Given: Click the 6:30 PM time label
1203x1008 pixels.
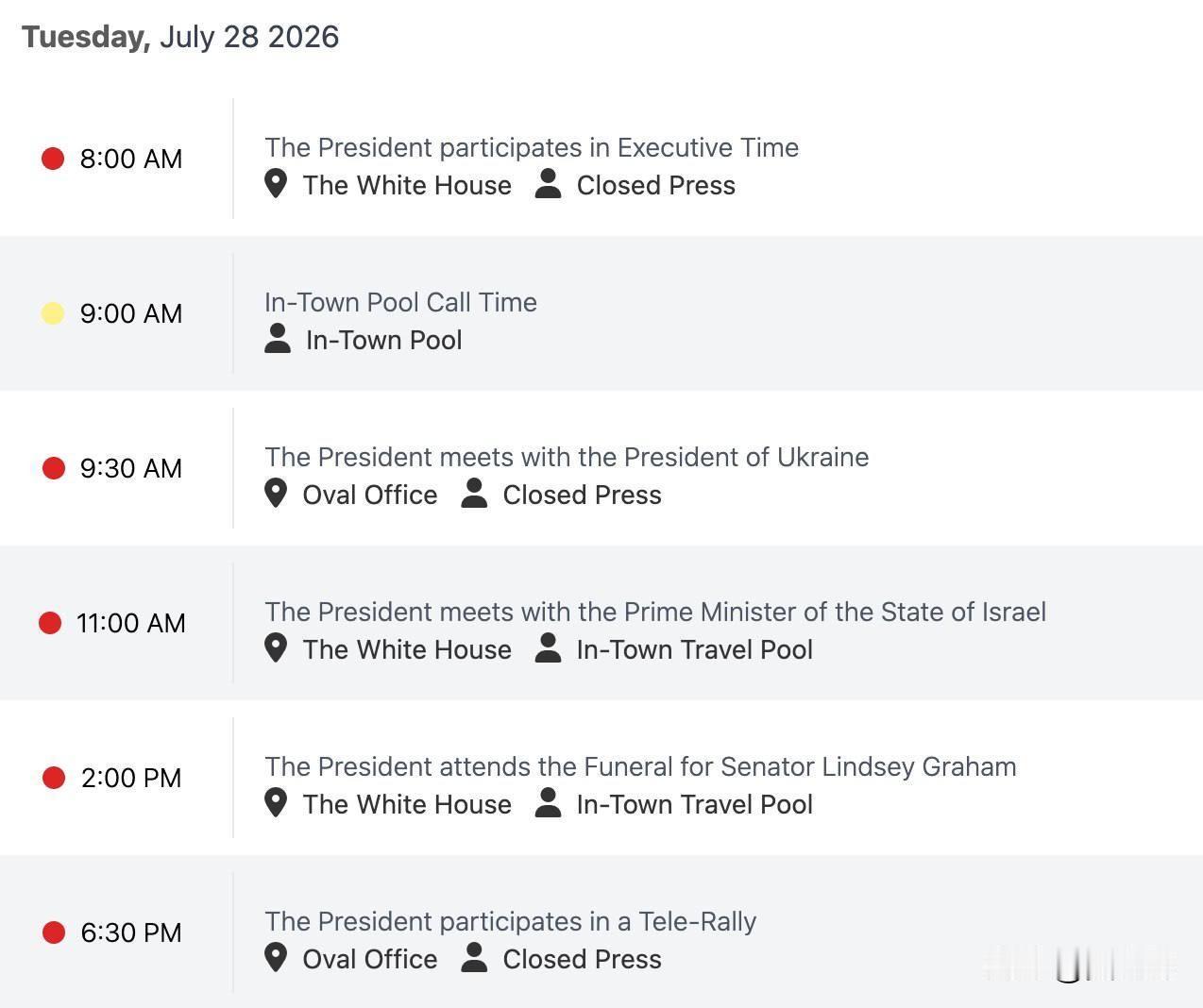Looking at the screenshot, I should 131,932.
